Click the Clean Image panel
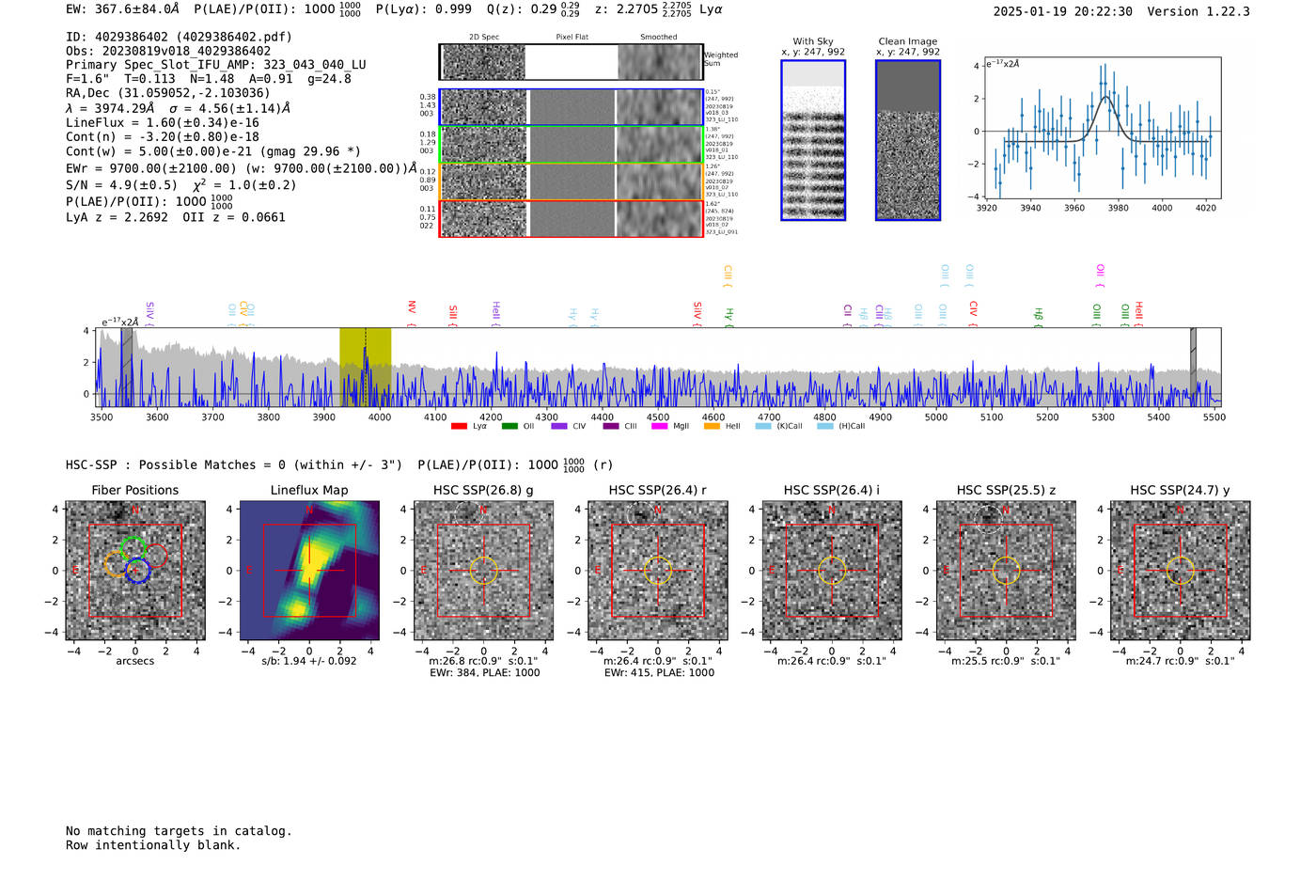The width and height of the screenshot is (1316, 896). coord(908,140)
